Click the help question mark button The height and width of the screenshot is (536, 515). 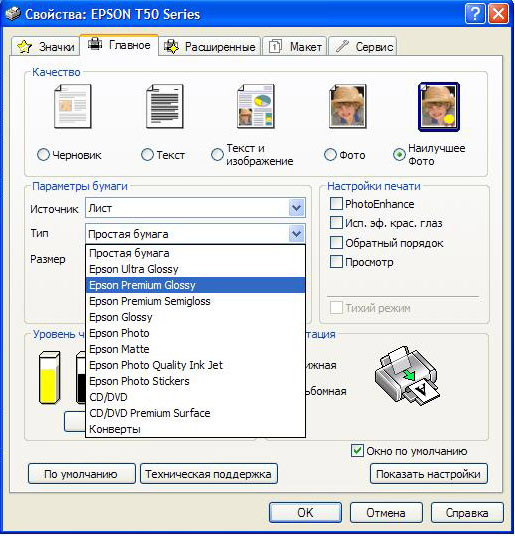click(x=475, y=14)
